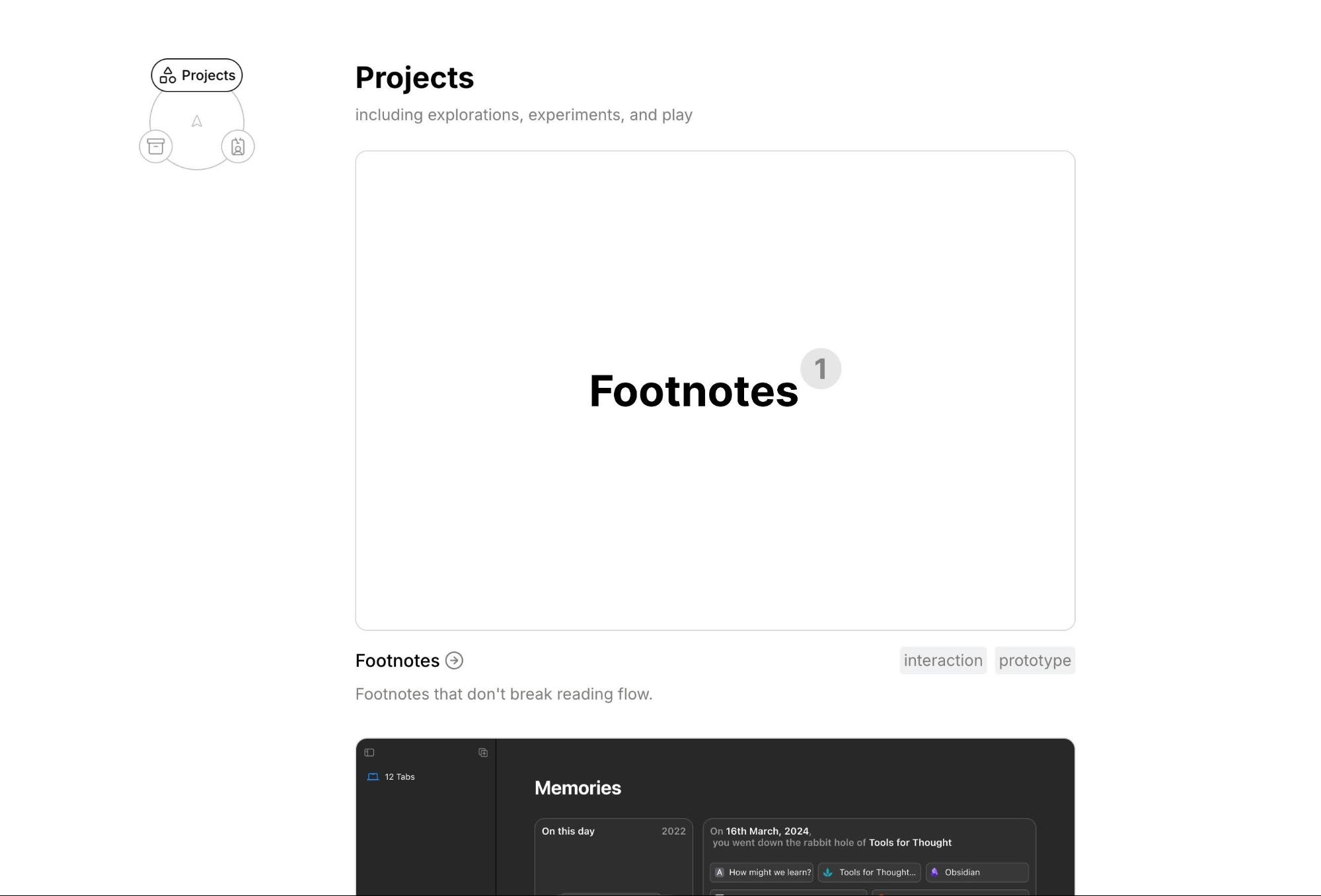Toggle sidebar icon in Memories preview
This screenshot has height=896, width=1321.
[x=369, y=753]
